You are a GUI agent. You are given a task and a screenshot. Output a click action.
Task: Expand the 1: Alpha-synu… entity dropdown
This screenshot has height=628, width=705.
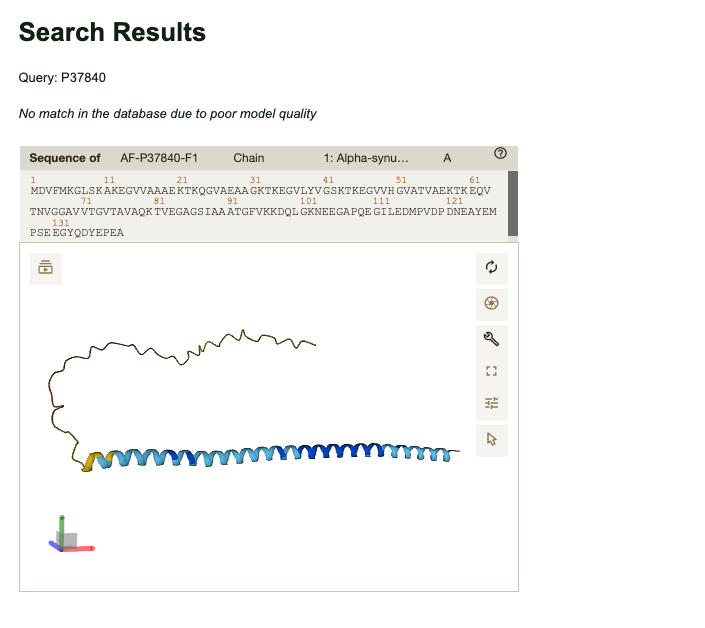tap(365, 158)
